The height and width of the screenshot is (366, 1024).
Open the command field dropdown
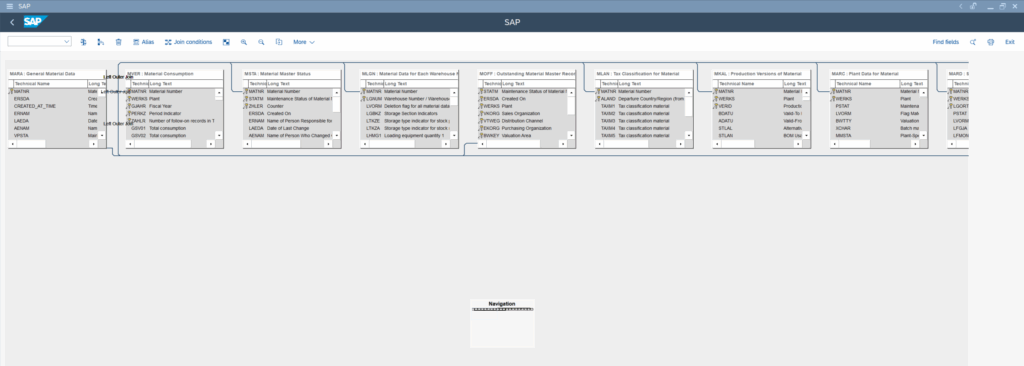click(67, 42)
